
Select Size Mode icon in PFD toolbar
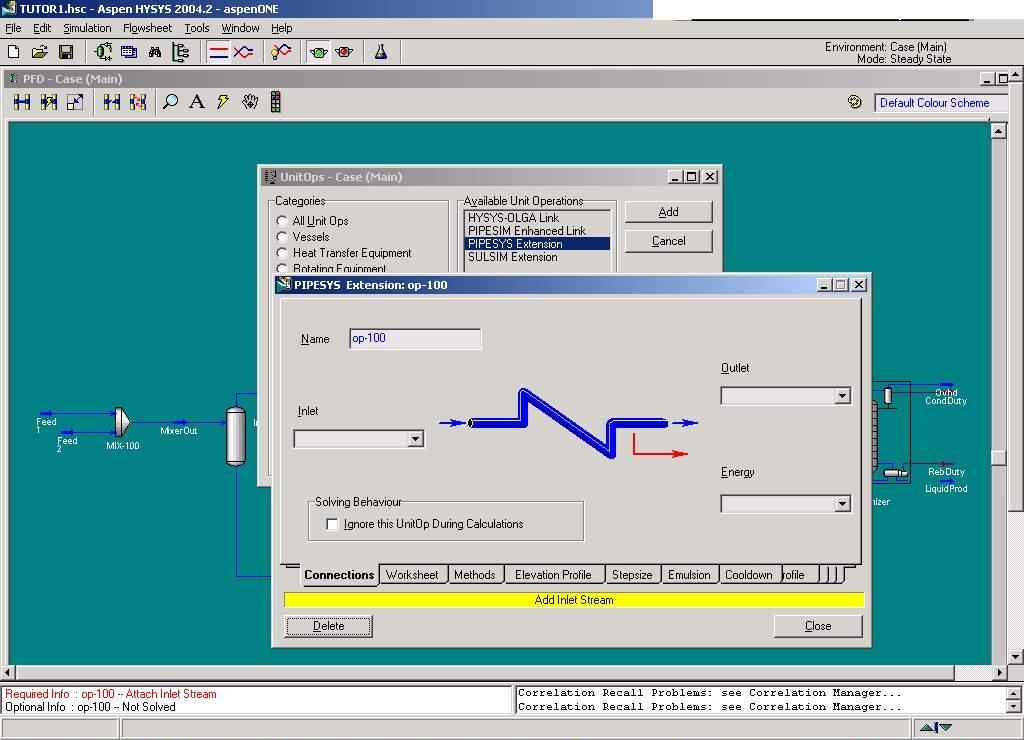point(75,102)
